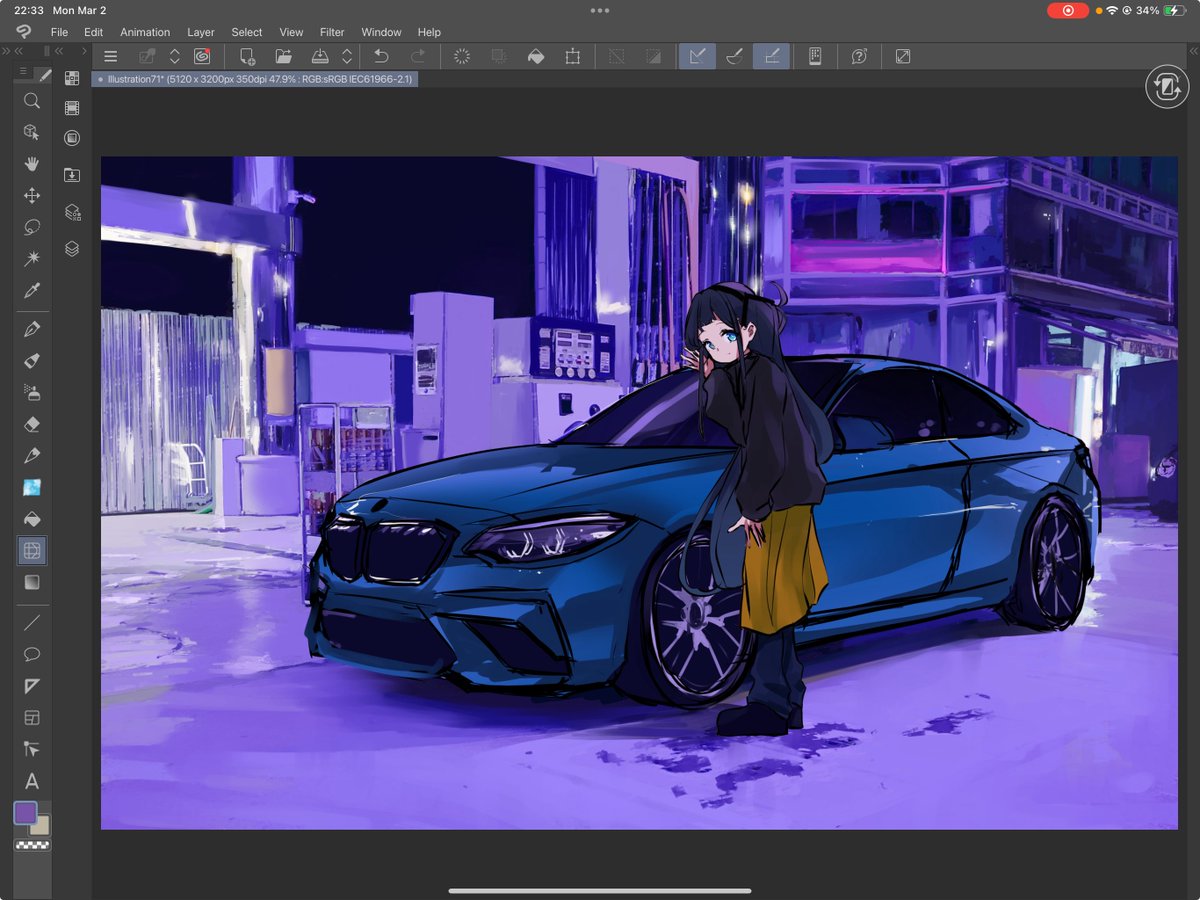
Task: Expand arrows beside the Clip Studio icon
Action: (x=175, y=57)
